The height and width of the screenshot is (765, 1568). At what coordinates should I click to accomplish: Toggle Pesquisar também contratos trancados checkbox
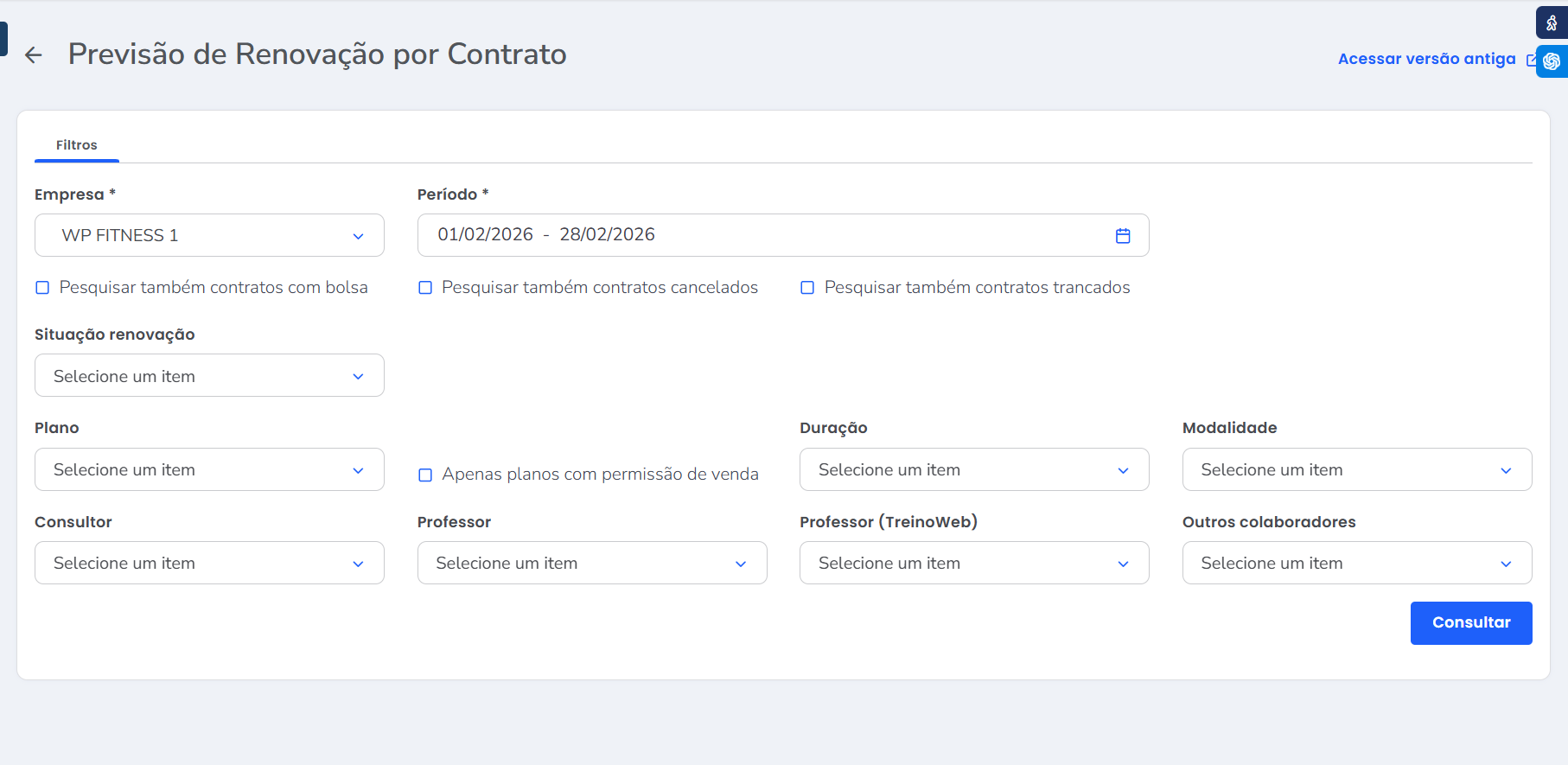(807, 288)
